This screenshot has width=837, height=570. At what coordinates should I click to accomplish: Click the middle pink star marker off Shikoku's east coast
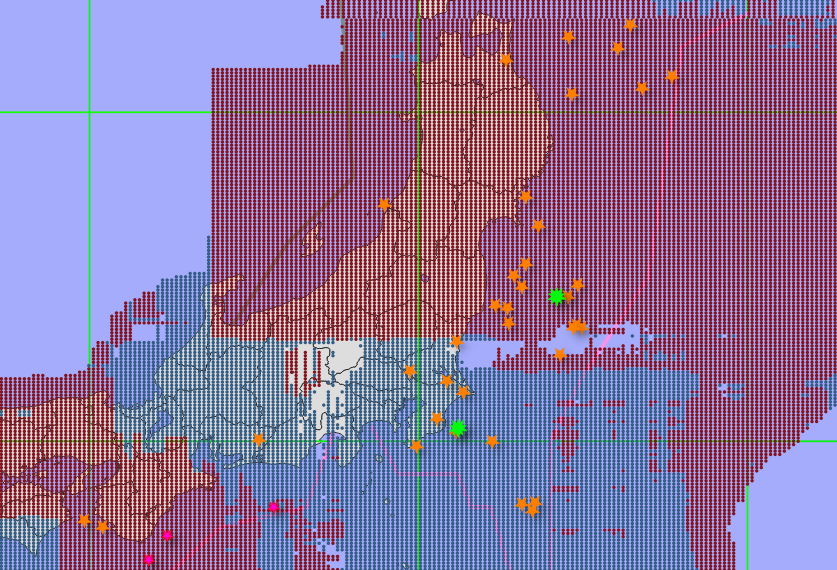[x=167, y=535]
